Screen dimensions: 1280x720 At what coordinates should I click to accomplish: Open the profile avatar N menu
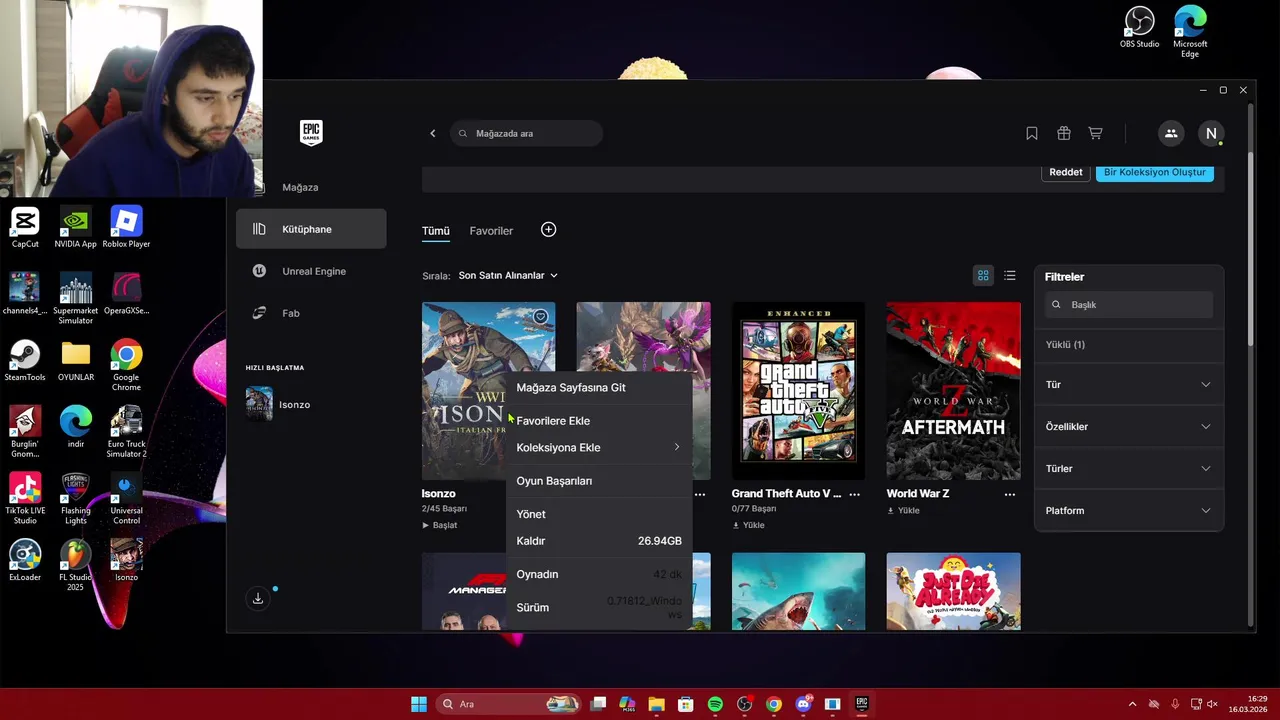point(1211,133)
